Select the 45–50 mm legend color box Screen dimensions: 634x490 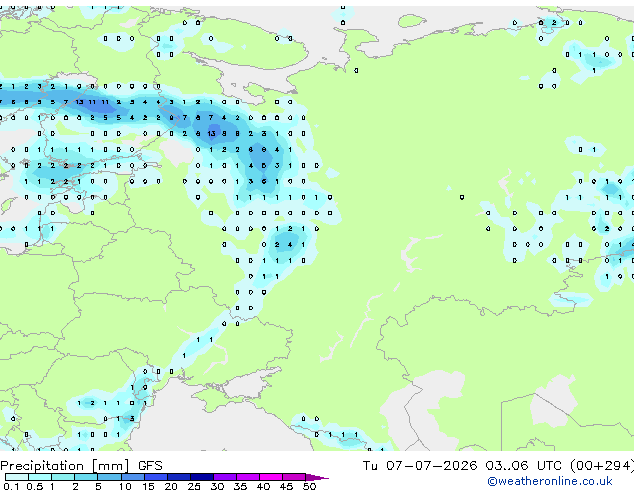point(294,477)
